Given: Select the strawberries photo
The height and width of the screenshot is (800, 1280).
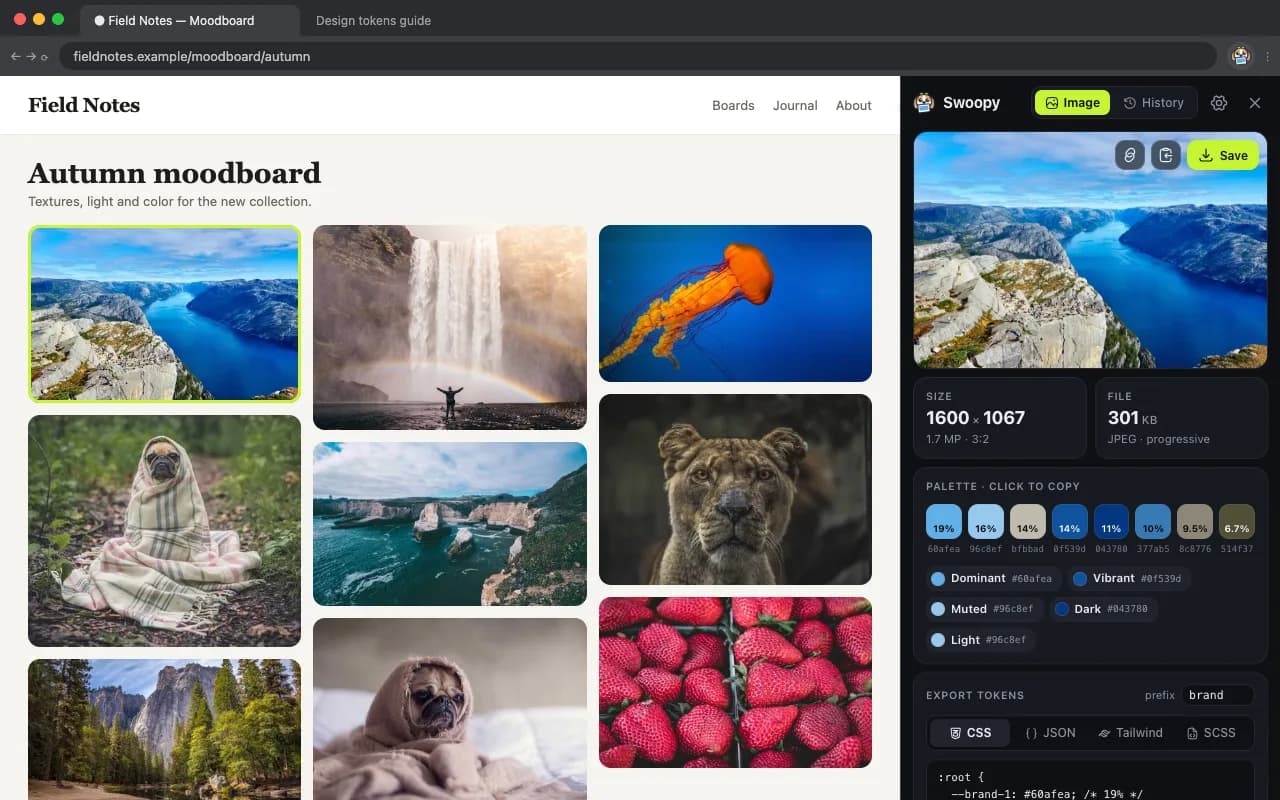Looking at the screenshot, I should [x=735, y=682].
